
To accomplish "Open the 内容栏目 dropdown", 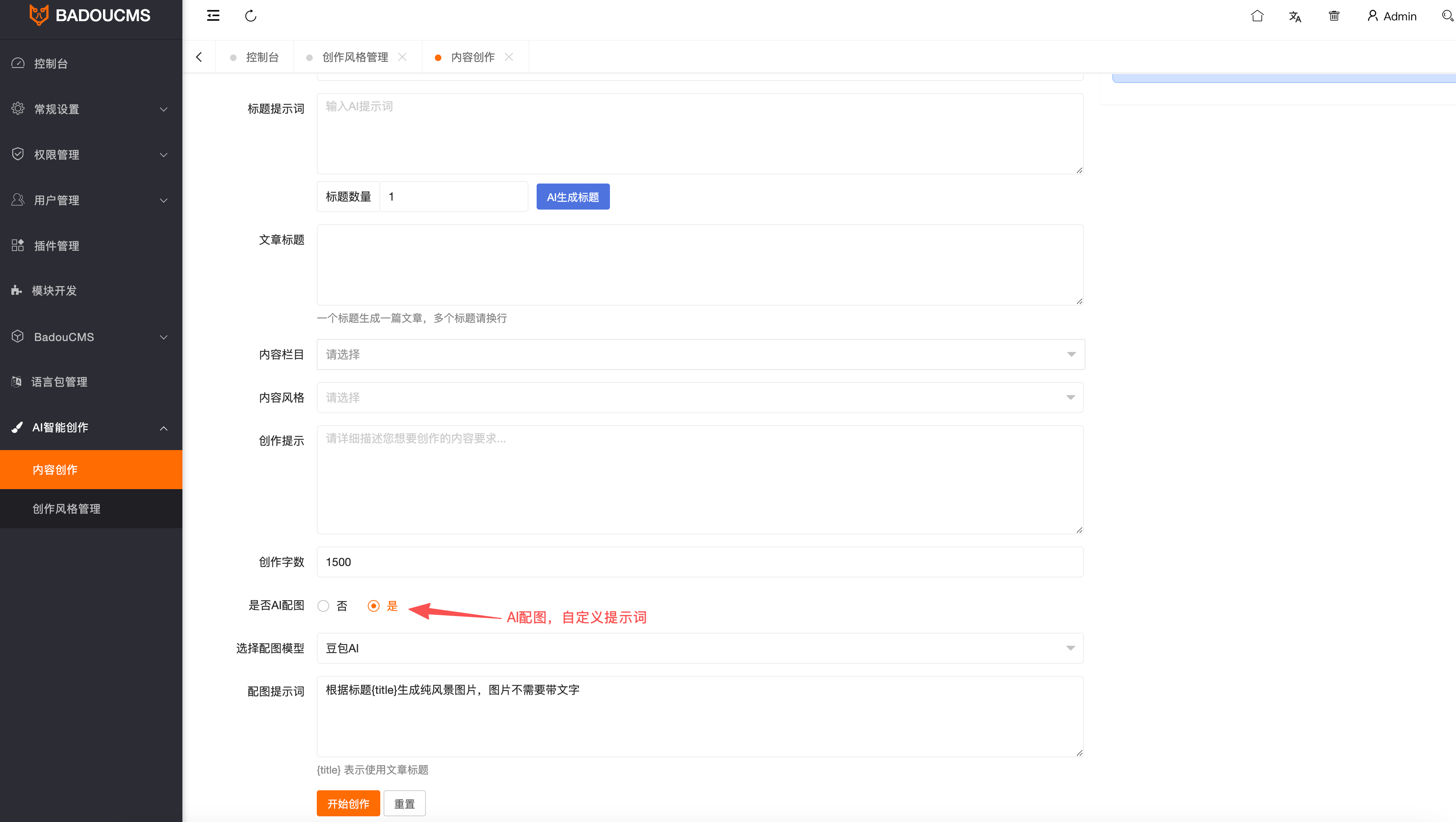I will click(700, 354).
